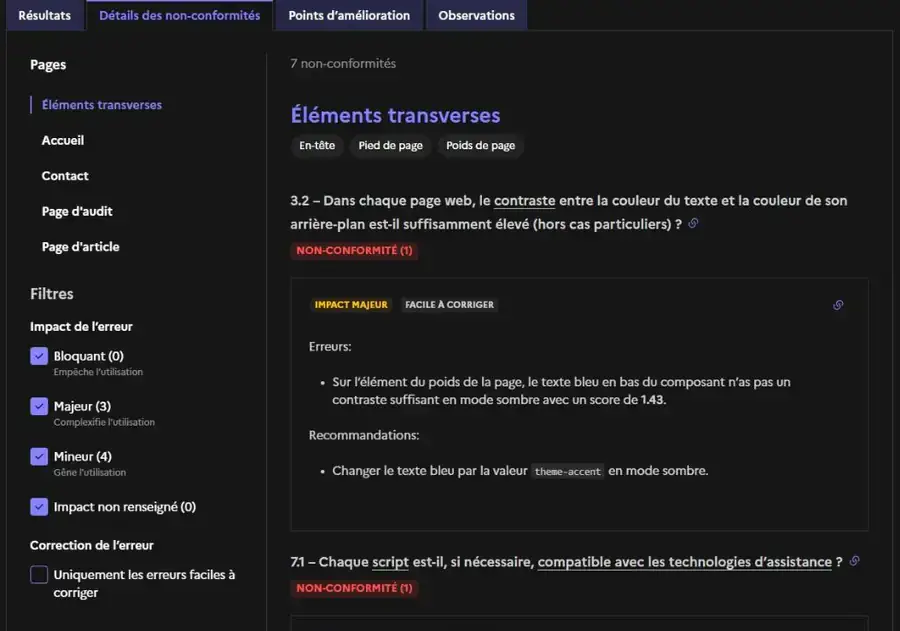Follow compatible avec les technologies d'assistance link
The width and height of the screenshot is (900, 631).
click(x=685, y=562)
